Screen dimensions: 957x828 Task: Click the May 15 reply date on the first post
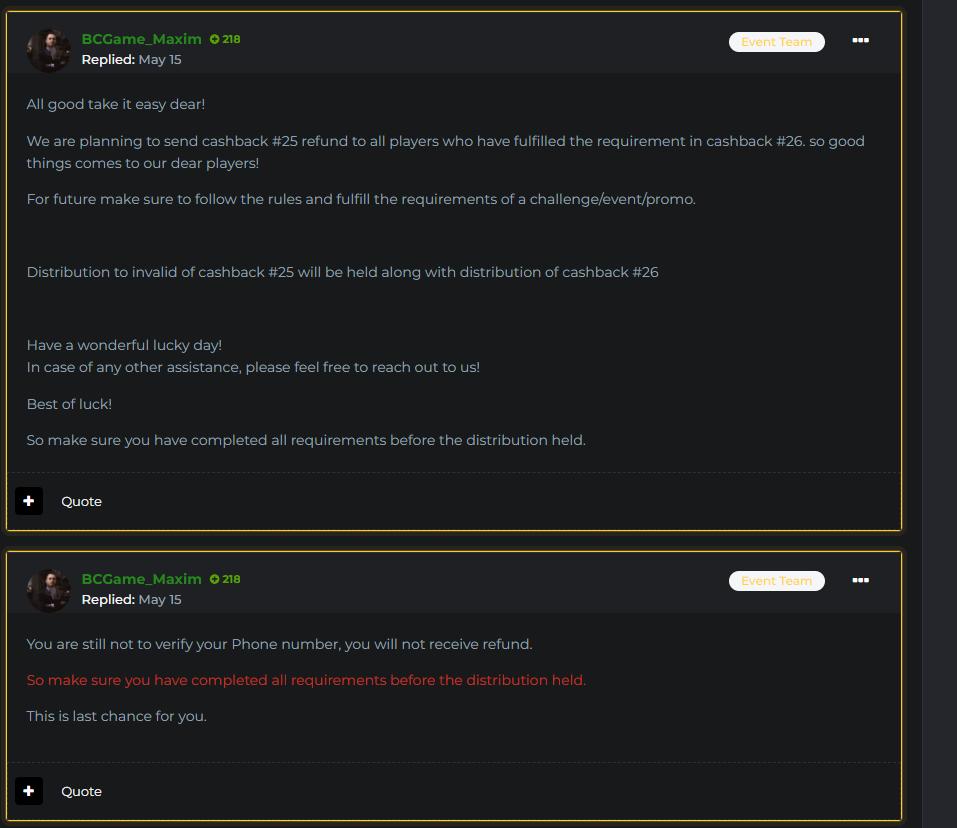tap(160, 60)
